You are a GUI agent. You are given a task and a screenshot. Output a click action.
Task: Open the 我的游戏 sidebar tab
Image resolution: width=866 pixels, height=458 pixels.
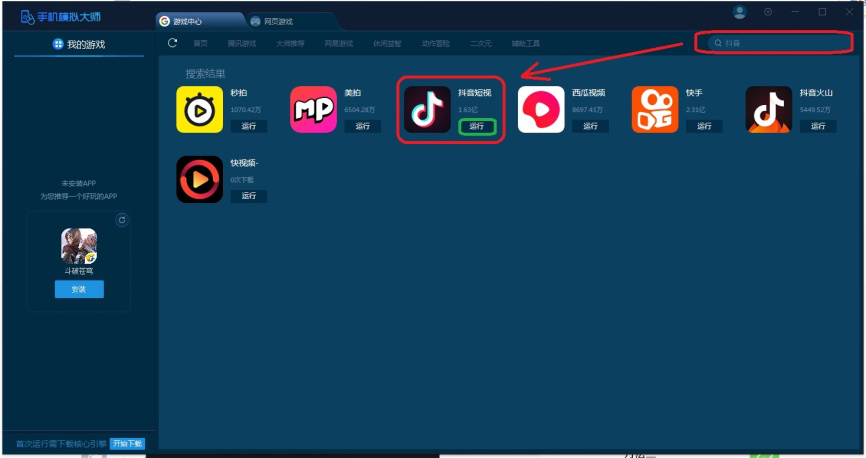pos(79,44)
